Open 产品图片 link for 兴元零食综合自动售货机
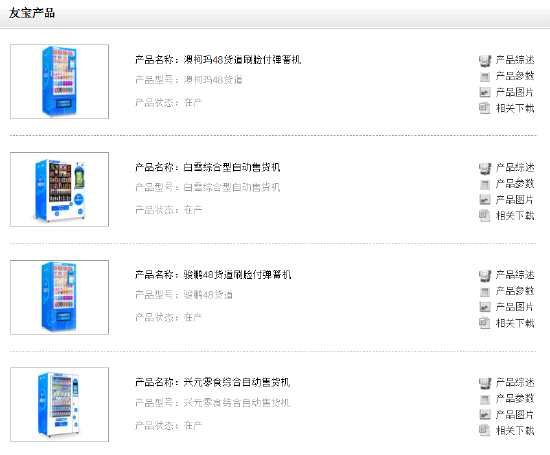This screenshot has height=455, width=550. (515, 415)
